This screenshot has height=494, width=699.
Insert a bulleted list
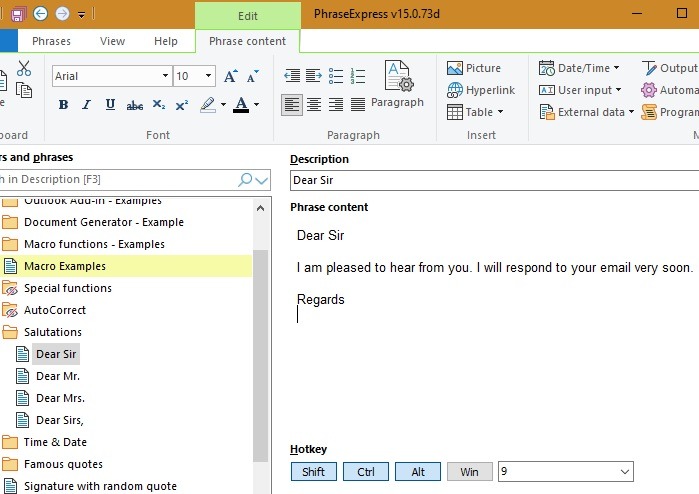point(336,76)
